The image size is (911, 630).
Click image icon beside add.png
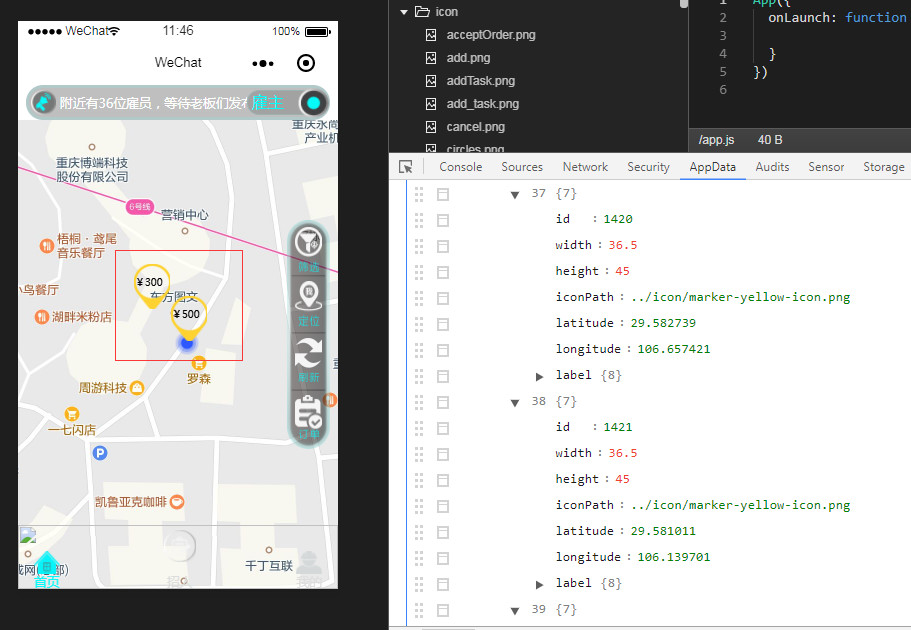coord(431,58)
